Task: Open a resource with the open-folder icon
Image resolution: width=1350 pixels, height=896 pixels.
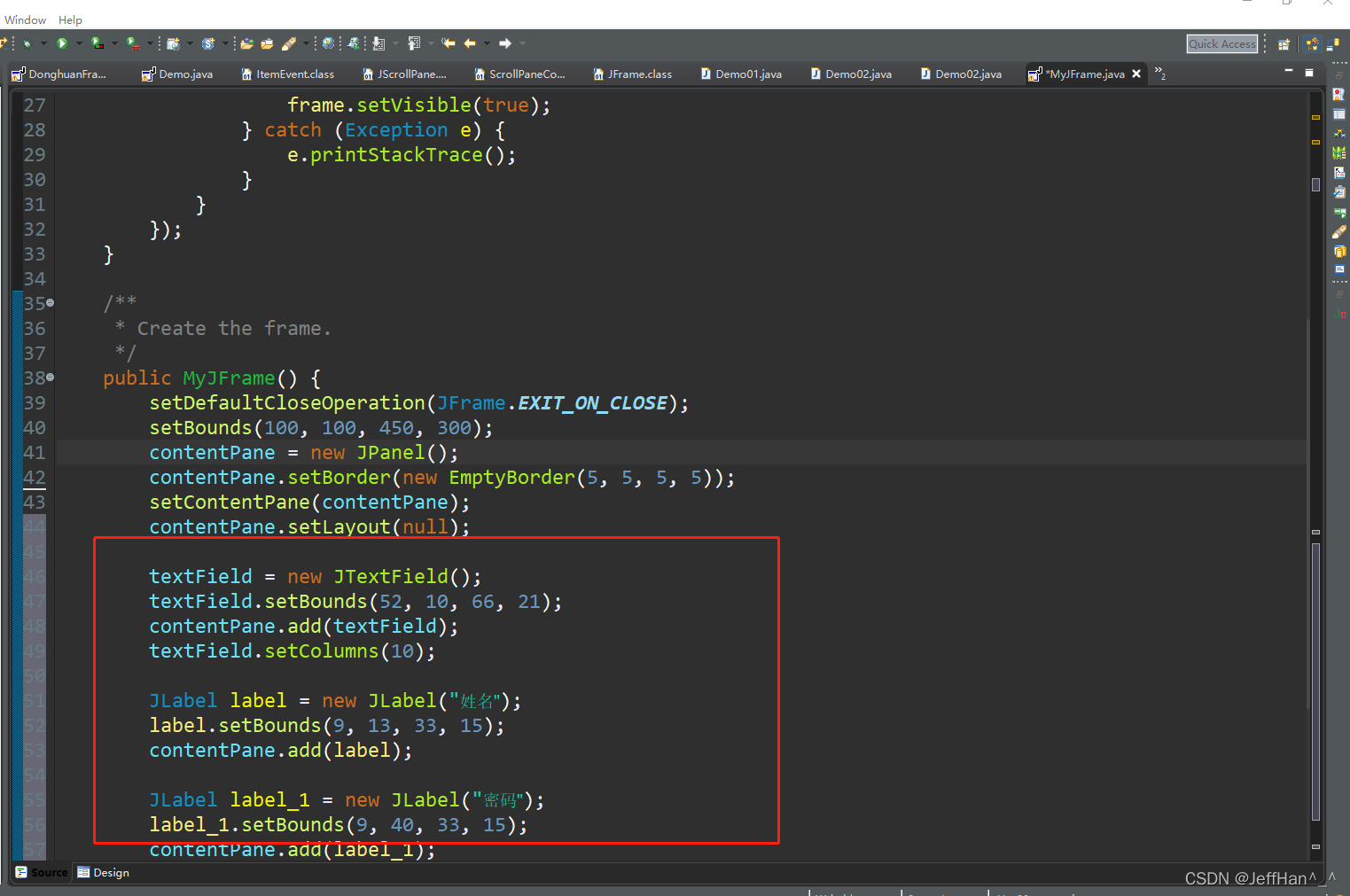Action: tap(265, 43)
